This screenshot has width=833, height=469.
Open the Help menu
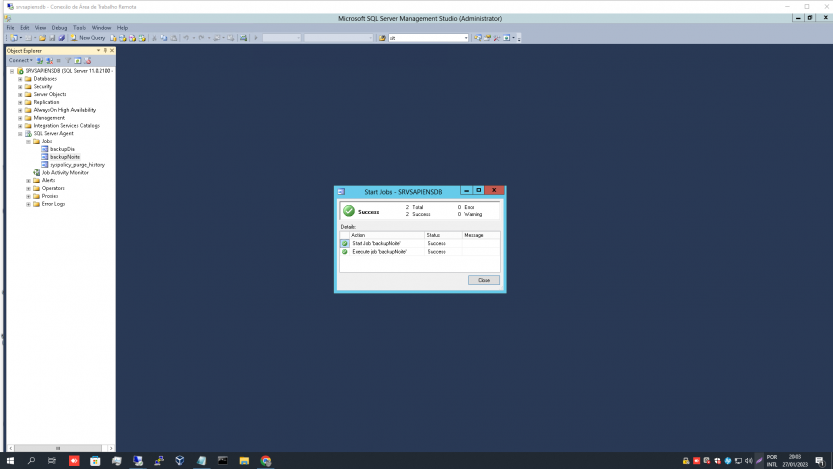click(122, 28)
